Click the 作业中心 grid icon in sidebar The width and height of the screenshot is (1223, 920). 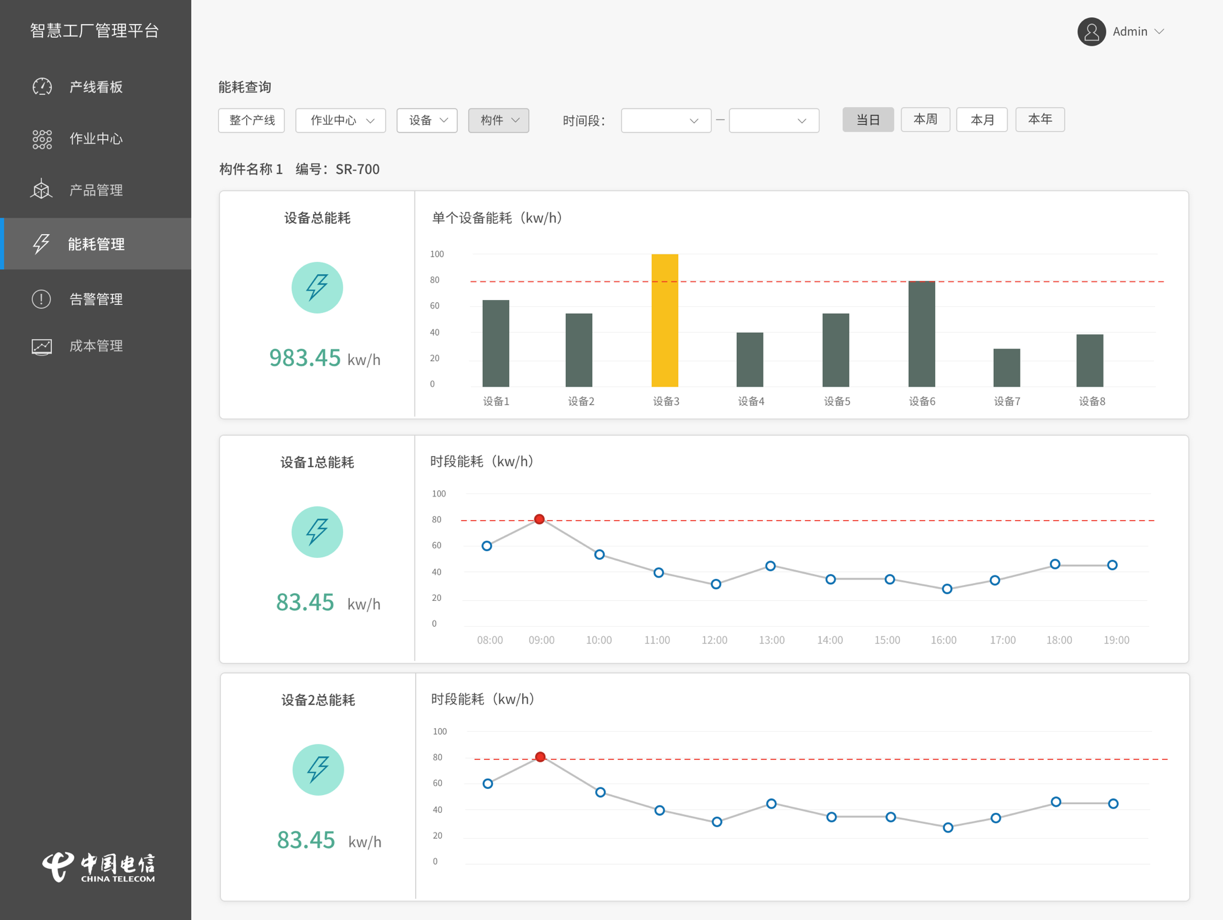(42, 139)
